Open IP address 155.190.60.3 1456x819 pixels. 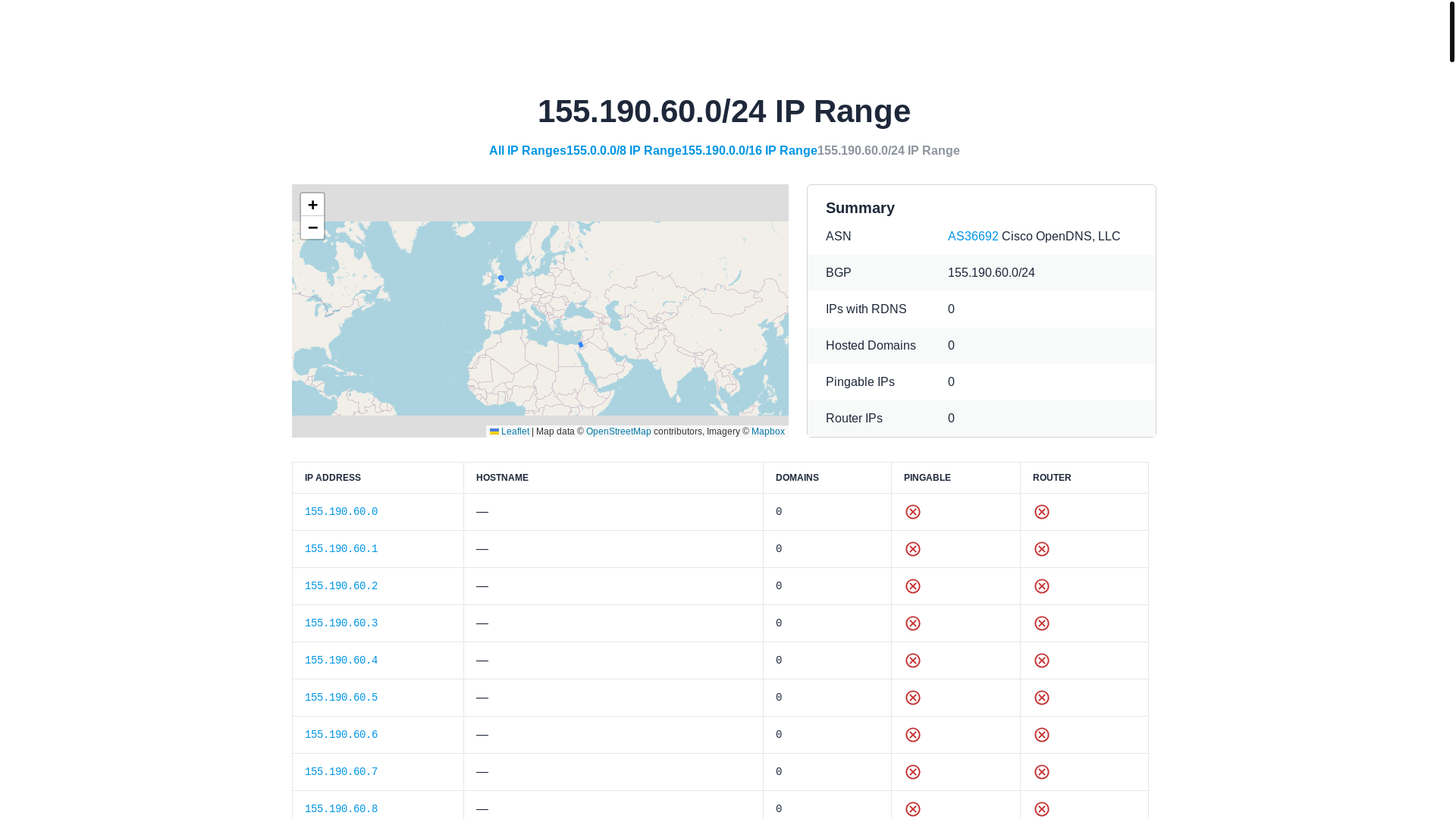click(341, 623)
